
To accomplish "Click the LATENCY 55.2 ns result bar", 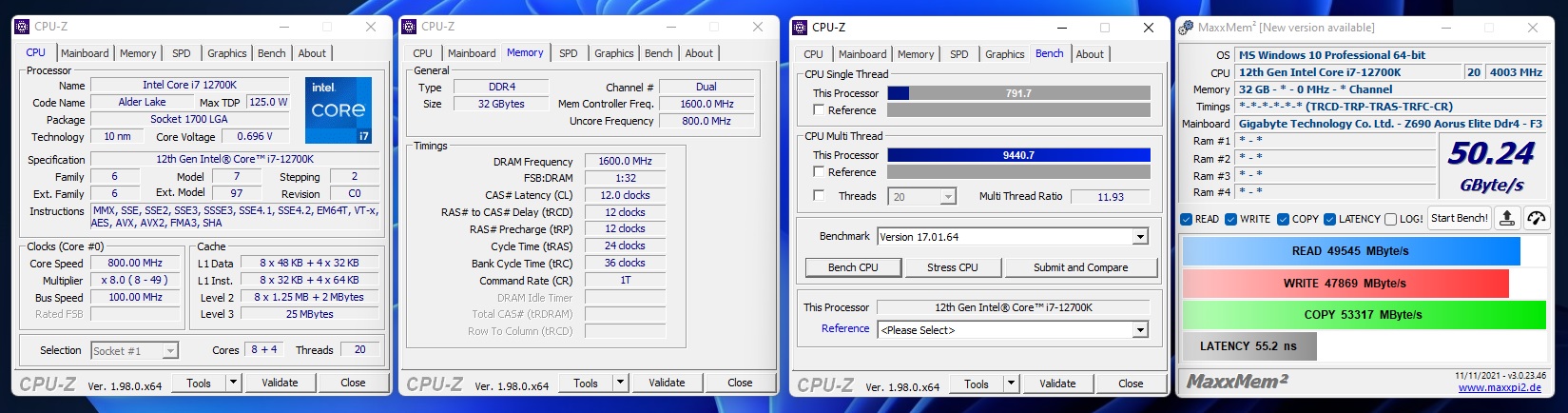I will click(1249, 346).
